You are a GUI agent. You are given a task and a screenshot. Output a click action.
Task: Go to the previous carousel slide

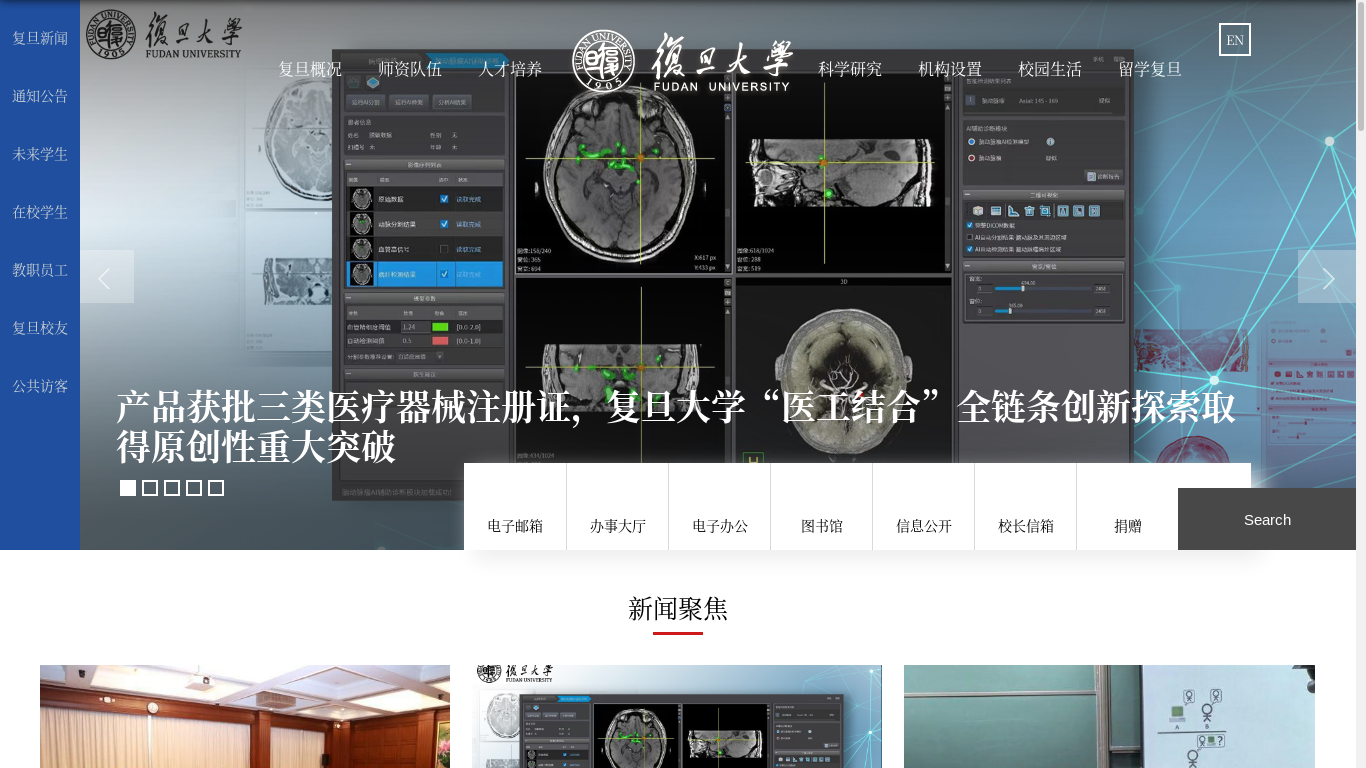pyautogui.click(x=107, y=277)
